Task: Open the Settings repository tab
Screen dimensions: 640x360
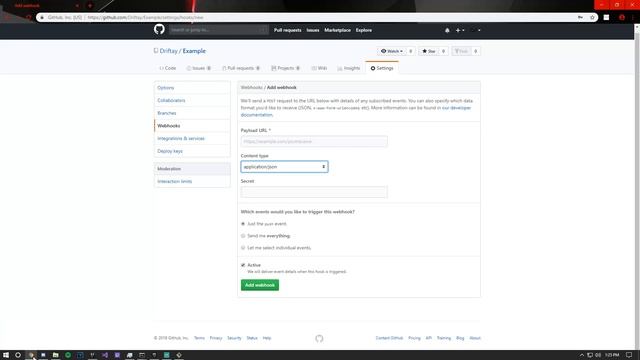Action: tap(382, 68)
